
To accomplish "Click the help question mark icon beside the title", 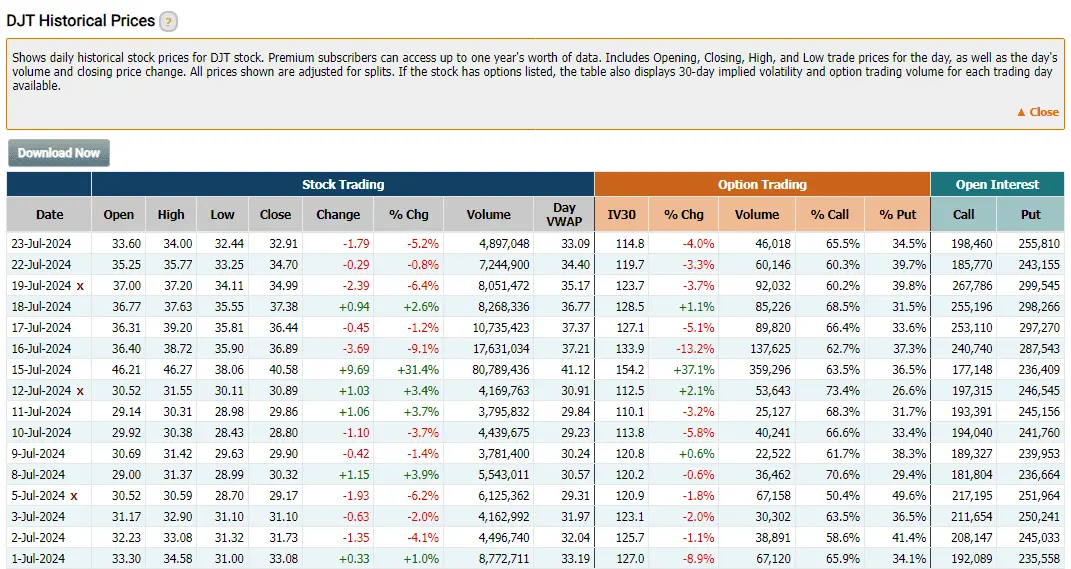I will [169, 21].
